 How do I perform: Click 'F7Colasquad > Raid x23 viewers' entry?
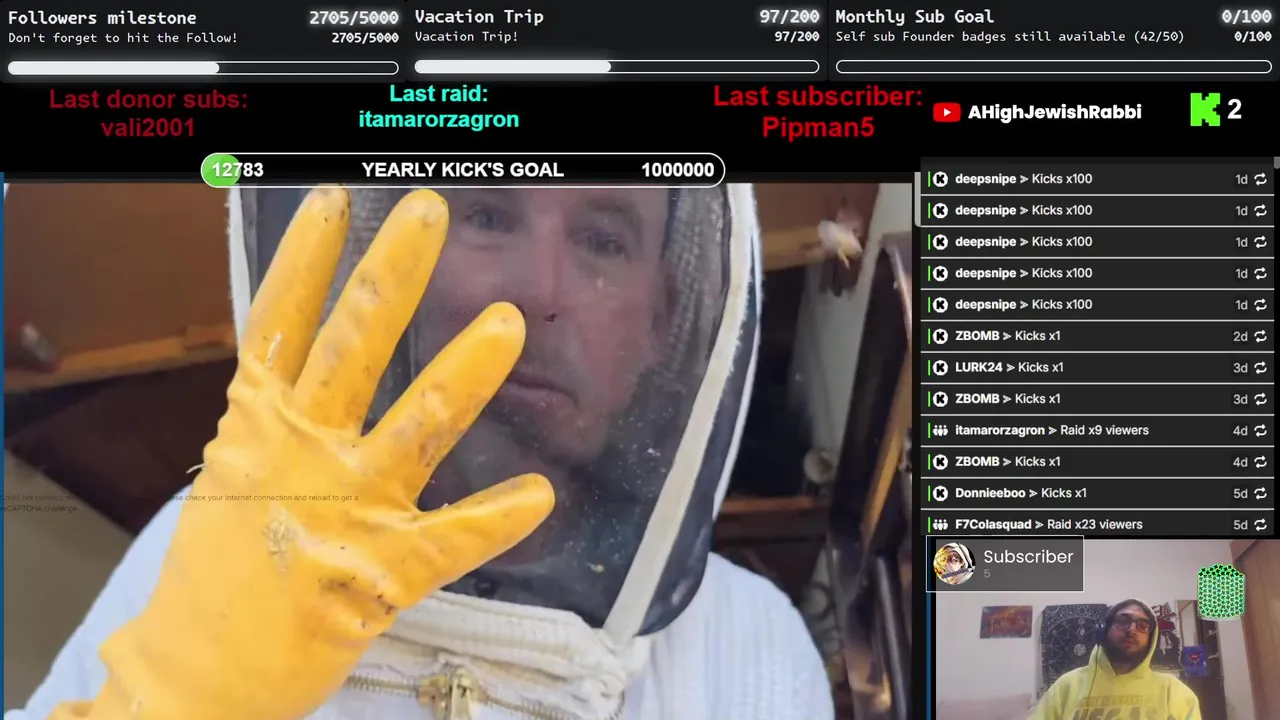point(1049,524)
